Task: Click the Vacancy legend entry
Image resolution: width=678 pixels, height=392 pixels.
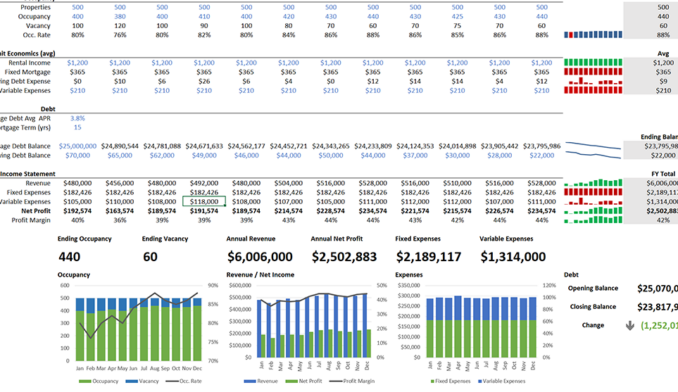Action: click(x=142, y=381)
